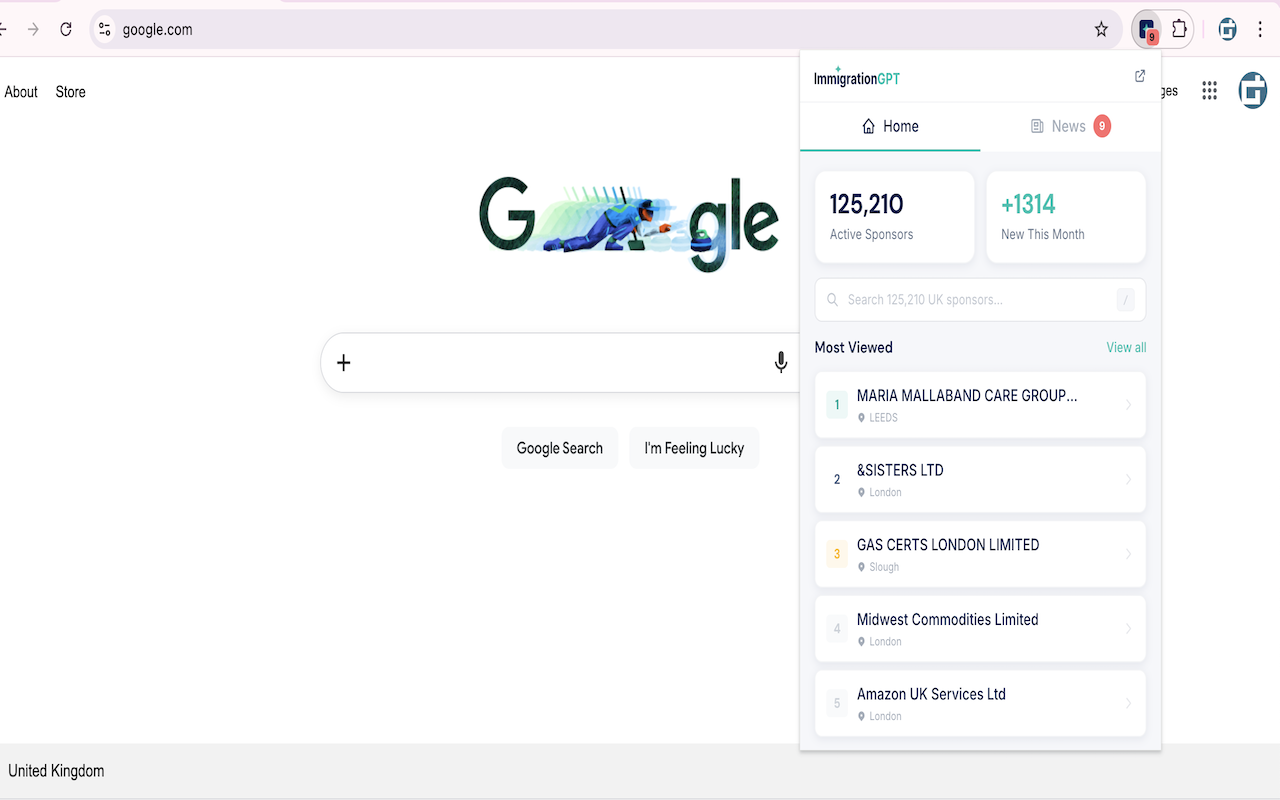The image size is (1280, 800).
Task: Click the Google Search button
Action: pos(560,448)
